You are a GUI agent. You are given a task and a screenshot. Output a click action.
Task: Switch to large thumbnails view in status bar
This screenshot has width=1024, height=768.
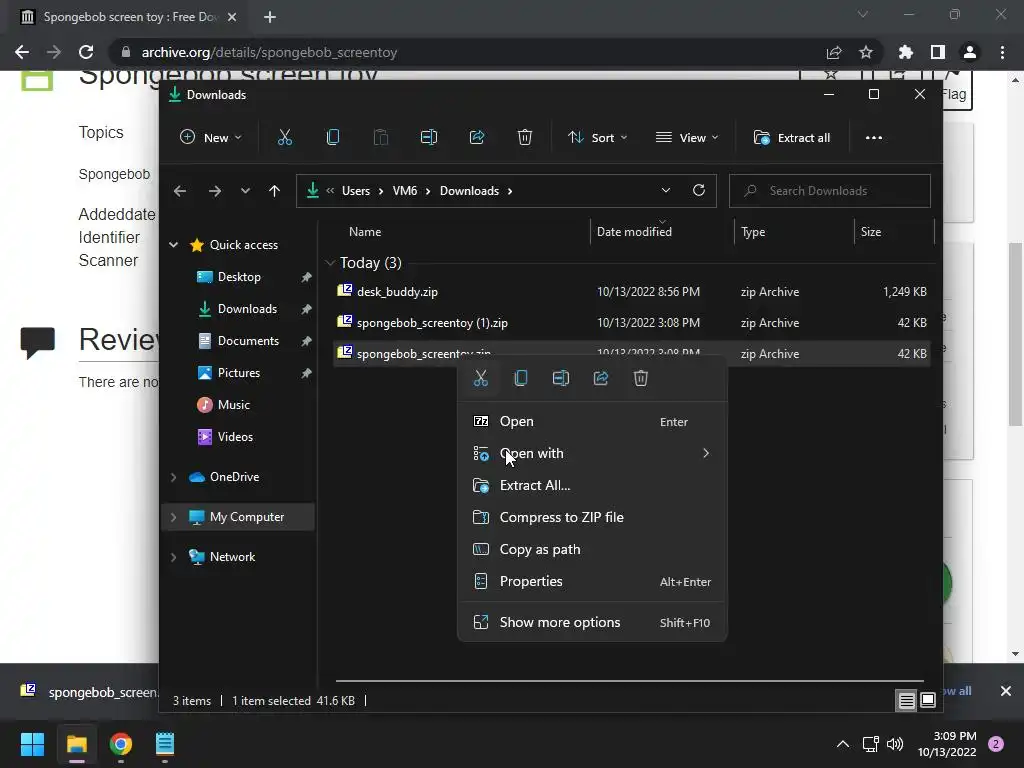click(928, 701)
